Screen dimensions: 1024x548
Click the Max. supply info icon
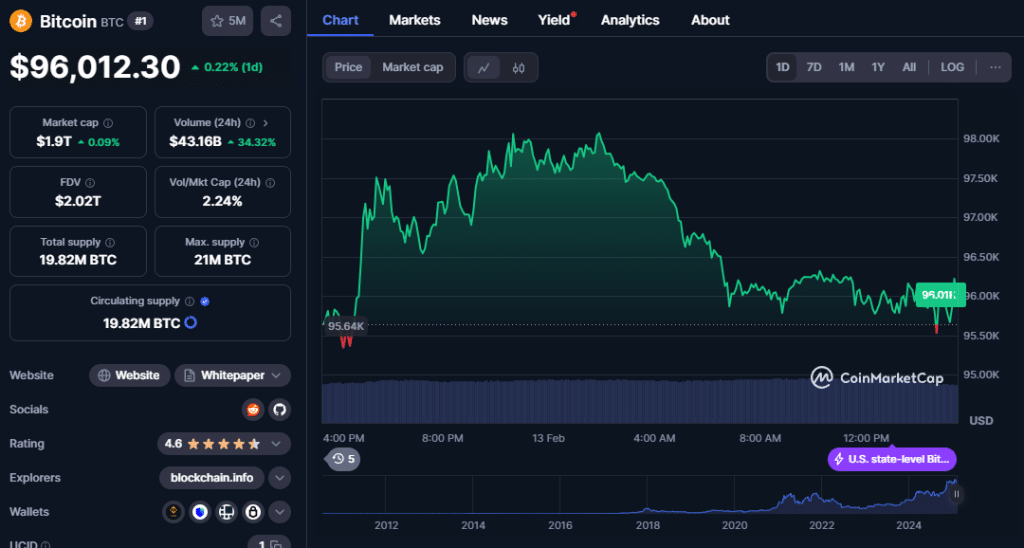coord(254,242)
